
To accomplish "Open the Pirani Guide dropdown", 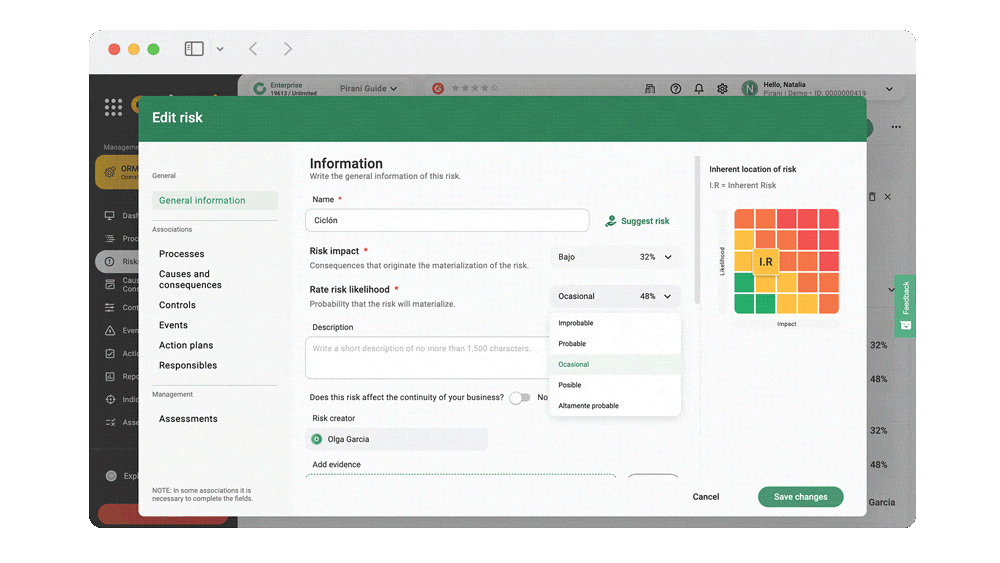I will [367, 89].
